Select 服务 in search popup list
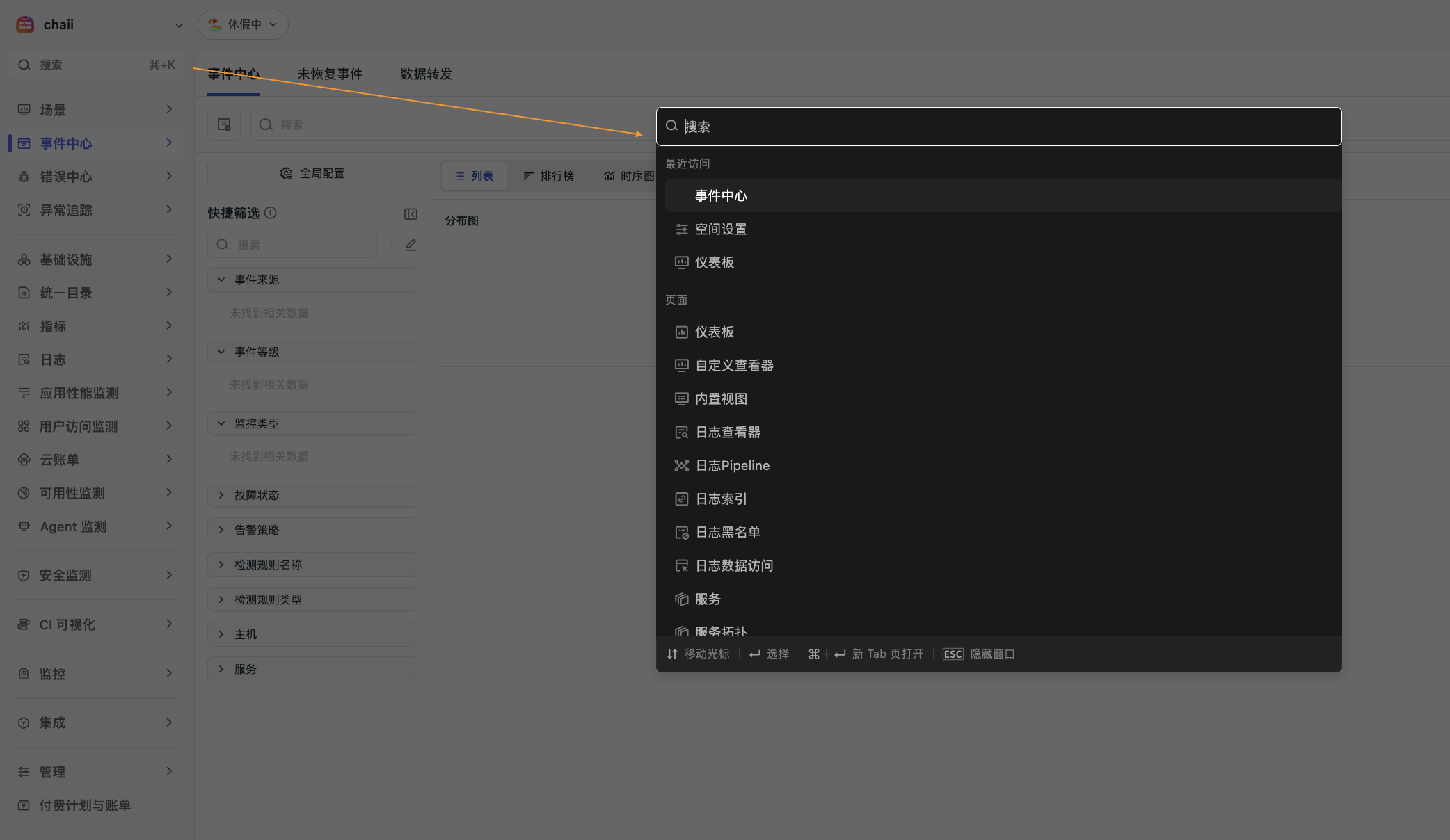 point(1003,599)
